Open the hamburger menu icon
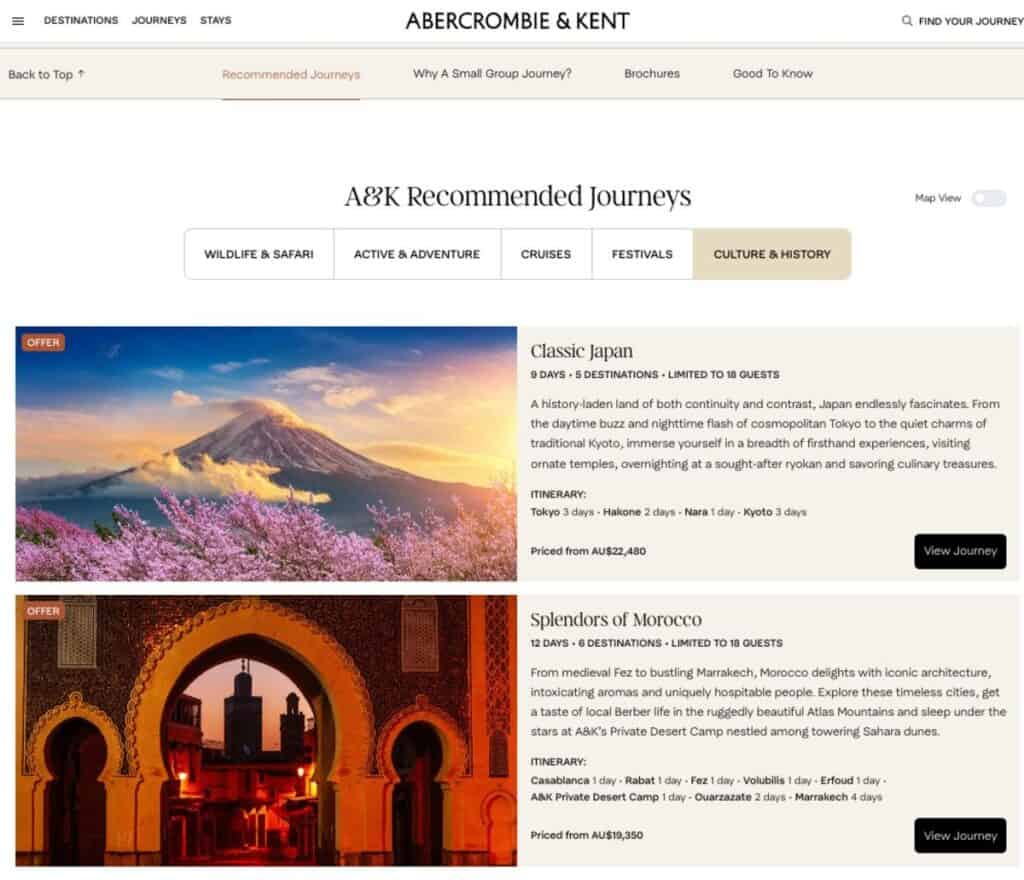Viewport: 1024px width, 880px height. pyautogui.click(x=18, y=21)
